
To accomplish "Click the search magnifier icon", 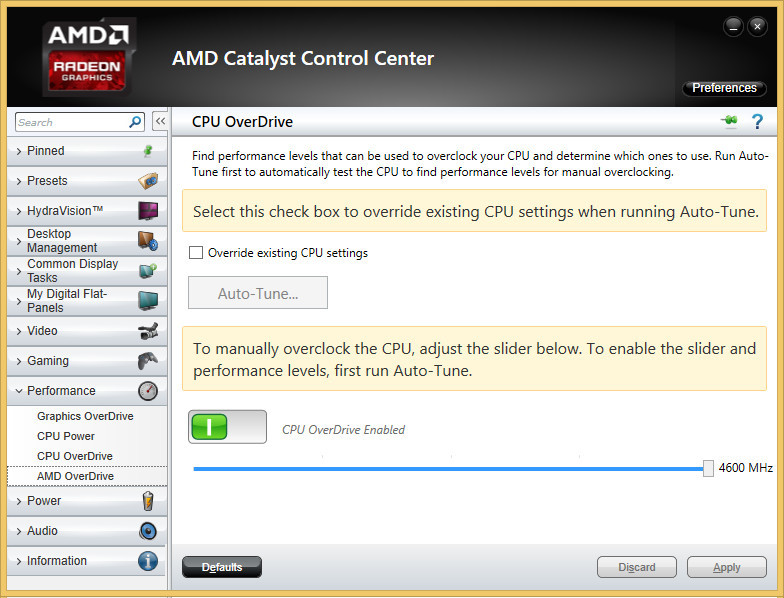I will pyautogui.click(x=136, y=122).
